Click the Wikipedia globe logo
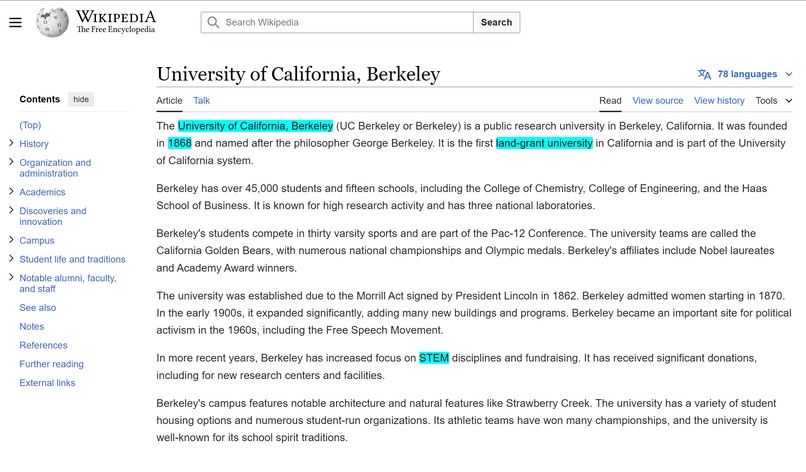806x472 pixels. tap(52, 22)
